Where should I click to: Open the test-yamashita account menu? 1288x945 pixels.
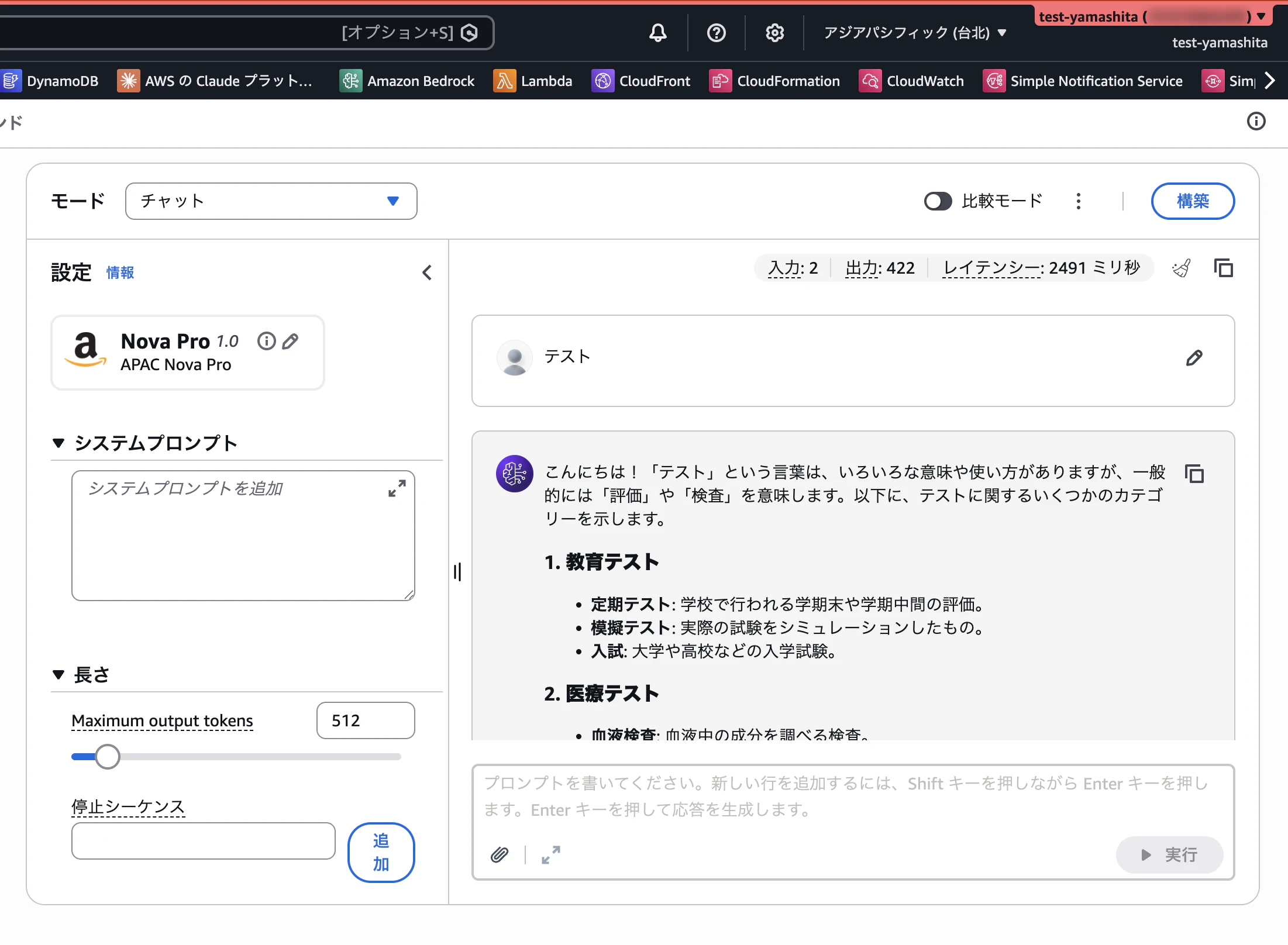tap(1152, 16)
